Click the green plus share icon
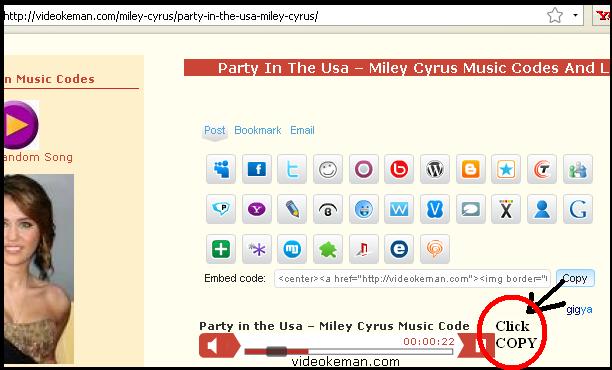The height and width of the screenshot is (370, 612). pyautogui.click(x=221, y=249)
